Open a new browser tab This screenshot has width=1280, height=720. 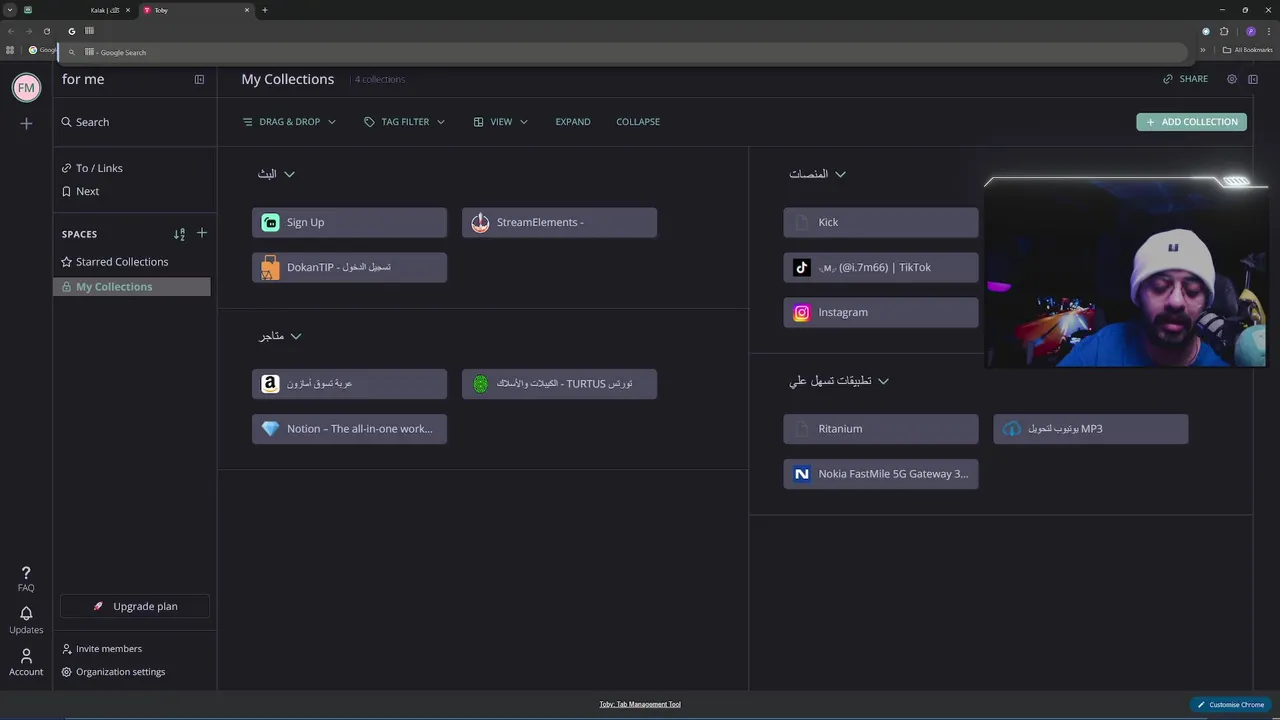point(264,10)
